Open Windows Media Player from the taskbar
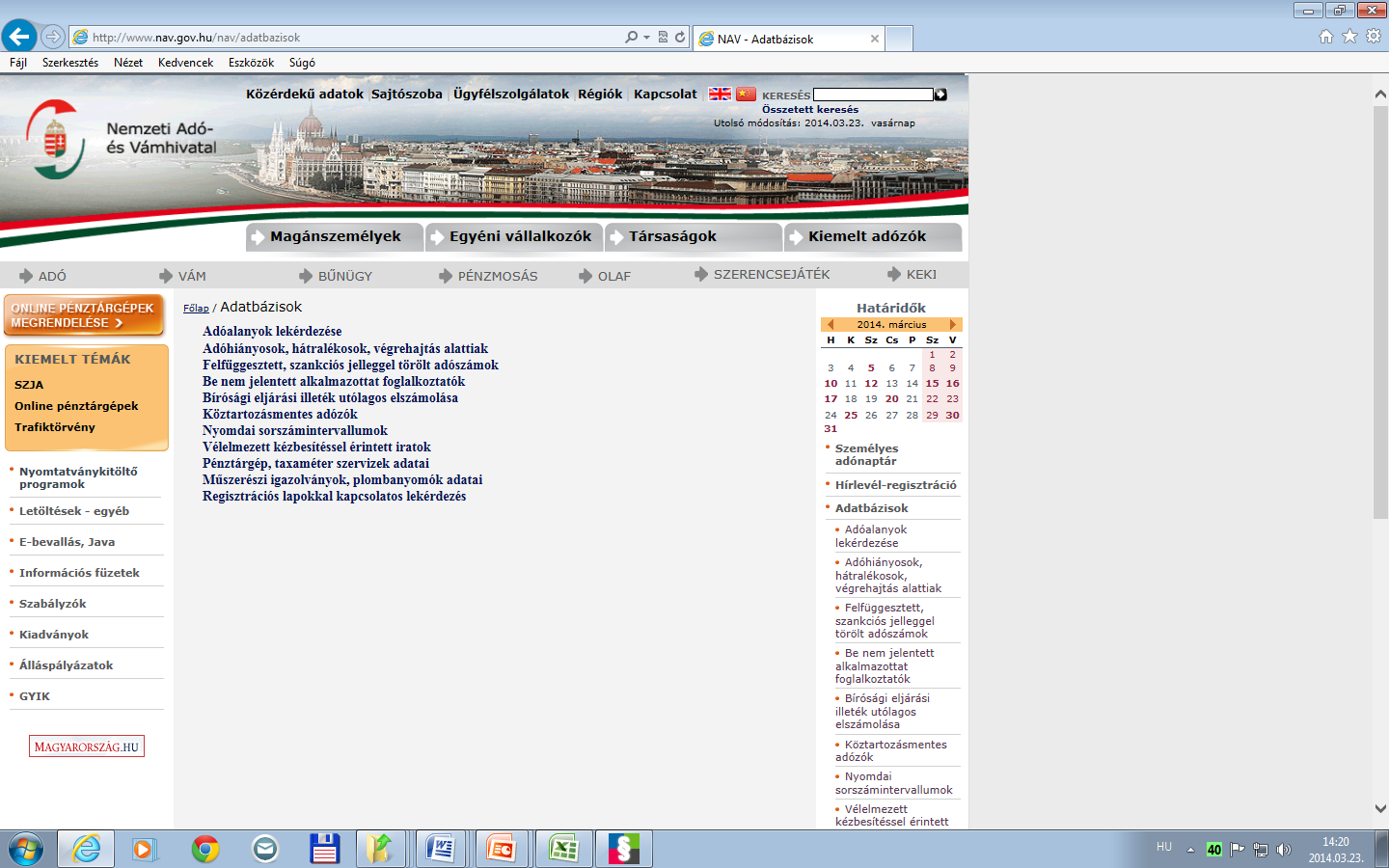Image resolution: width=1389 pixels, height=868 pixels. pos(145,849)
